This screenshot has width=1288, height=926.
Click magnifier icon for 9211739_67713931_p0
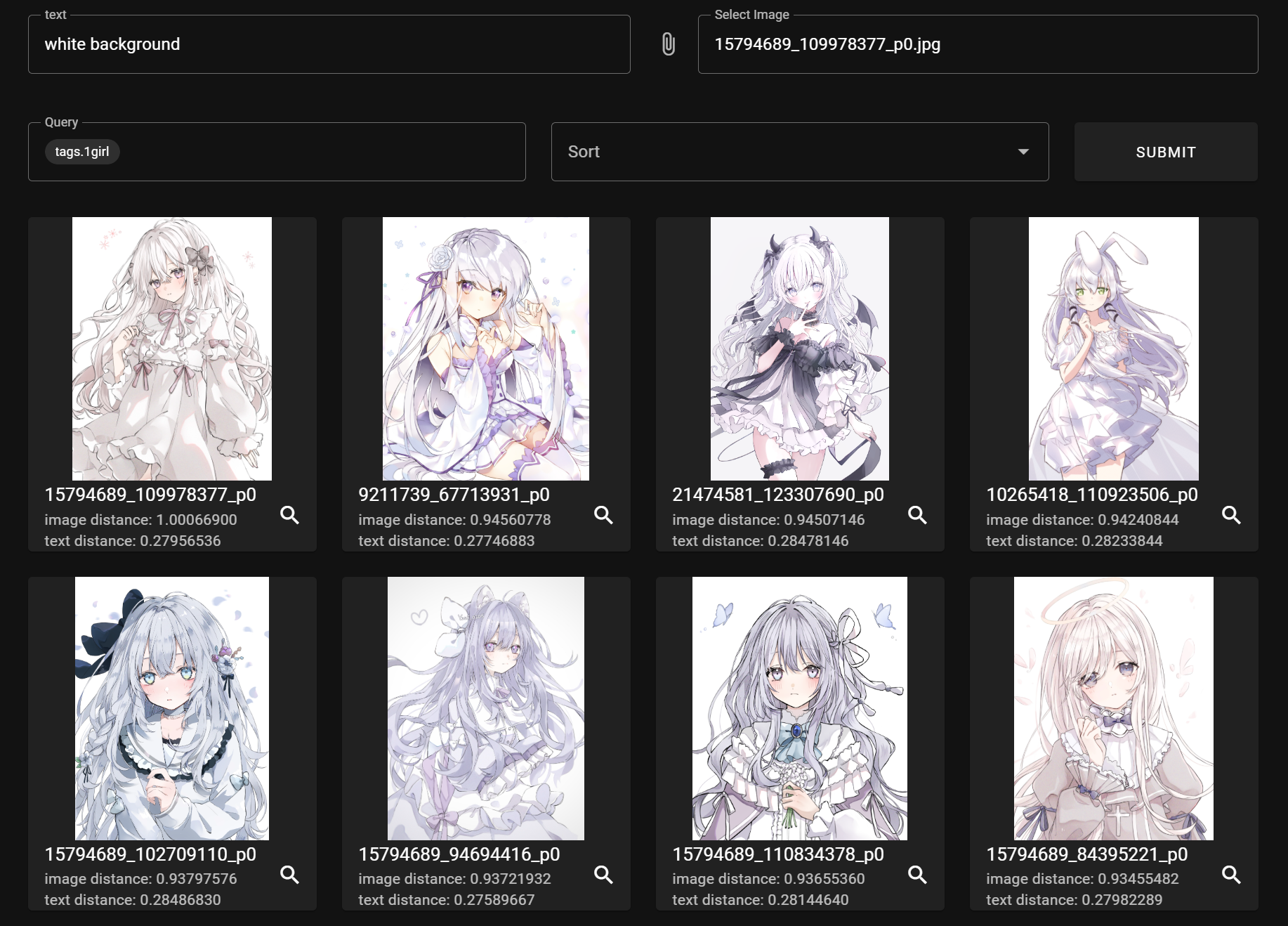click(603, 515)
